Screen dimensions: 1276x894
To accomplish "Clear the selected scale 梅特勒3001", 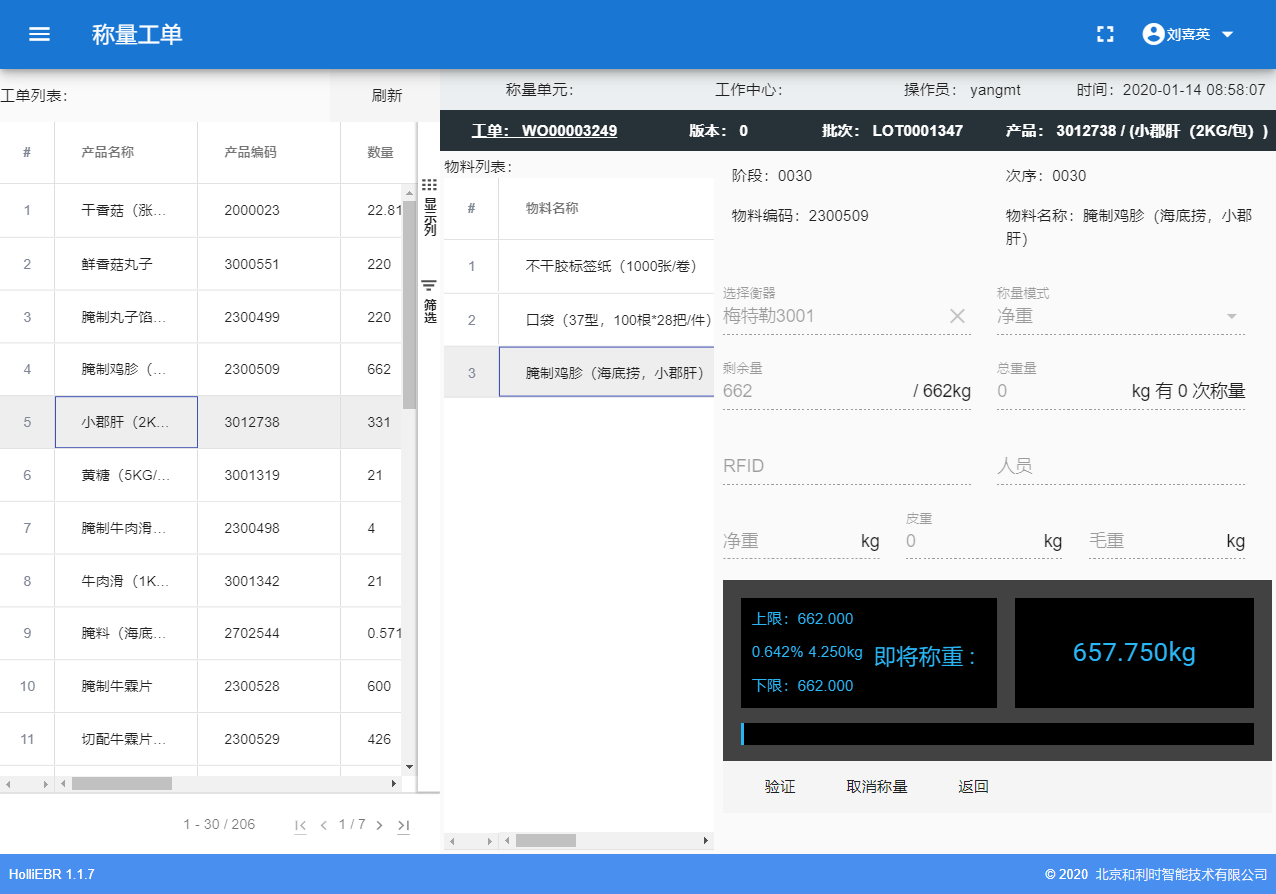I will (x=957, y=315).
